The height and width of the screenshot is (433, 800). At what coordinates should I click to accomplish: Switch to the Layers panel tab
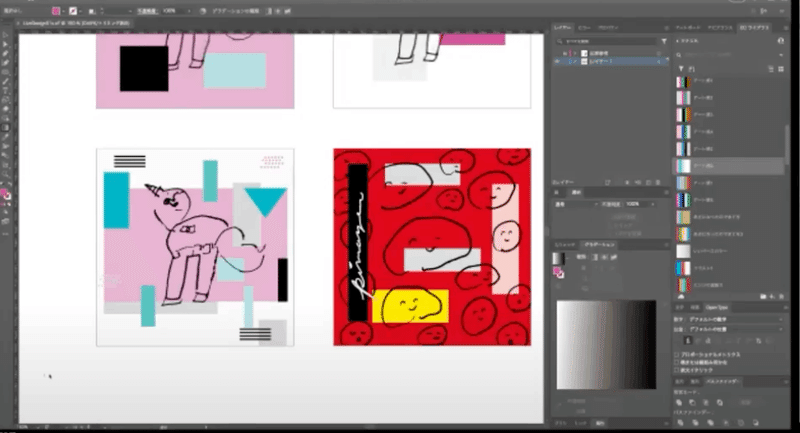coord(563,27)
